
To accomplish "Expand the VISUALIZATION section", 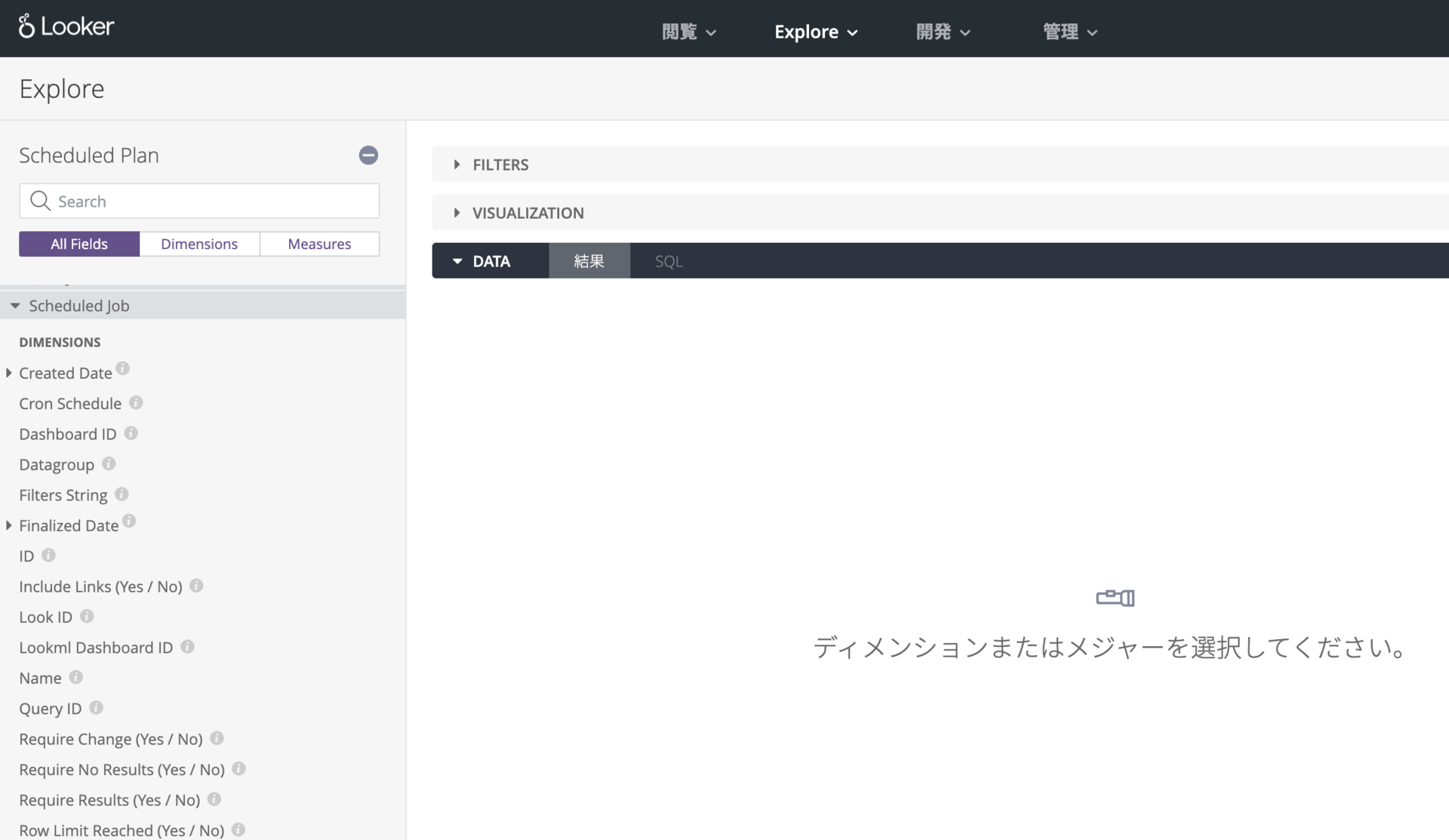I will coord(527,213).
